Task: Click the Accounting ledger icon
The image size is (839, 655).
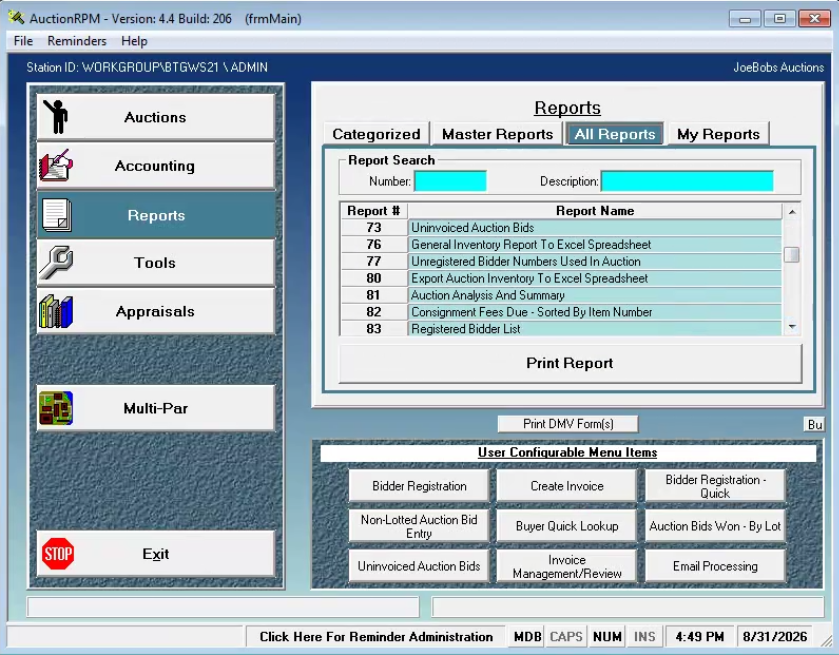Action: 56,165
